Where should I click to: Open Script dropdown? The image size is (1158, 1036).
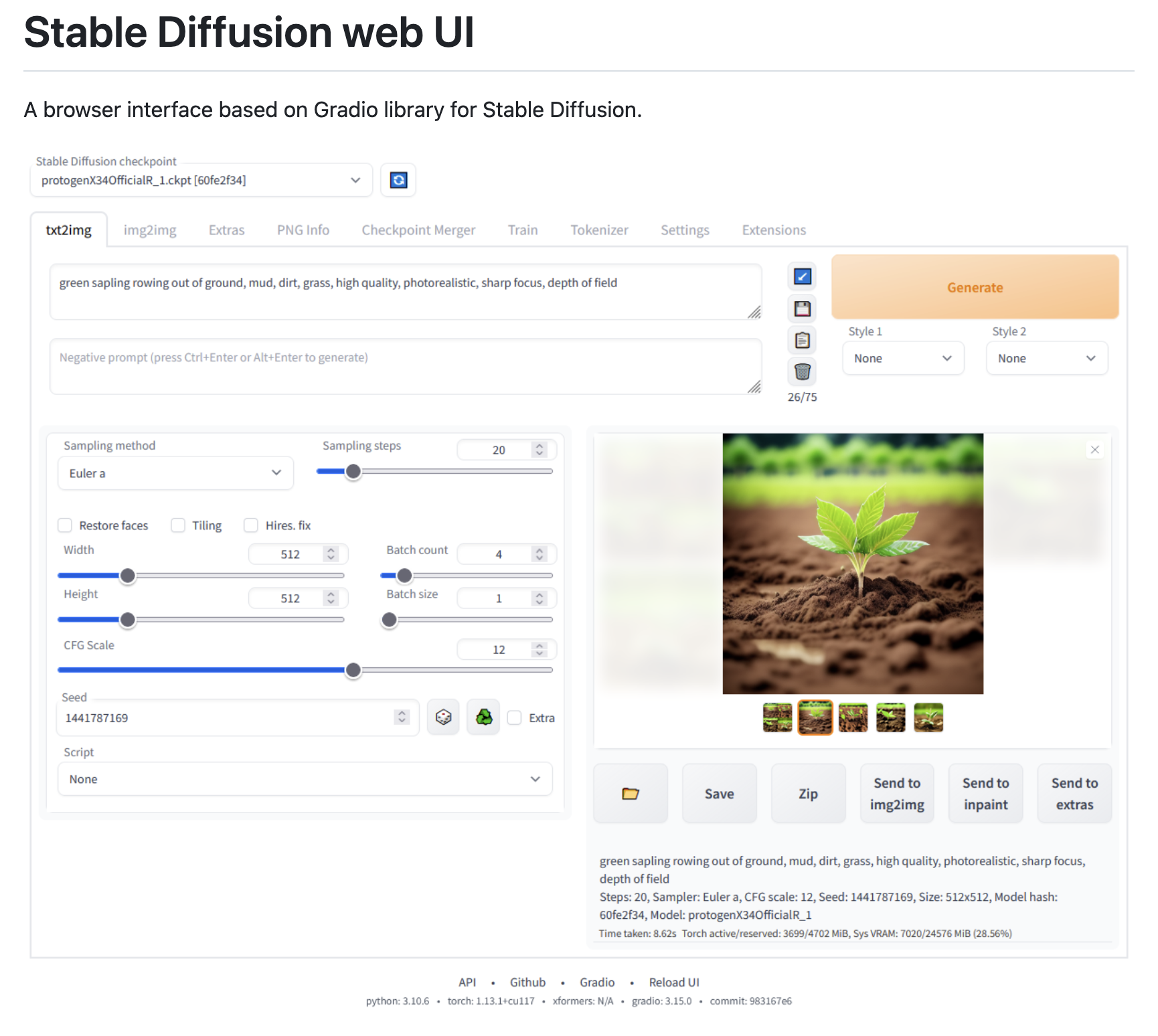pyautogui.click(x=305, y=779)
